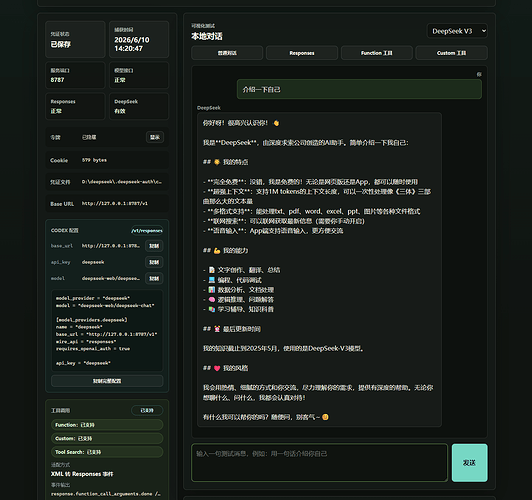This screenshot has width=532, height=500.
Task: Click the model interface 正常 status card
Action: point(139,75)
